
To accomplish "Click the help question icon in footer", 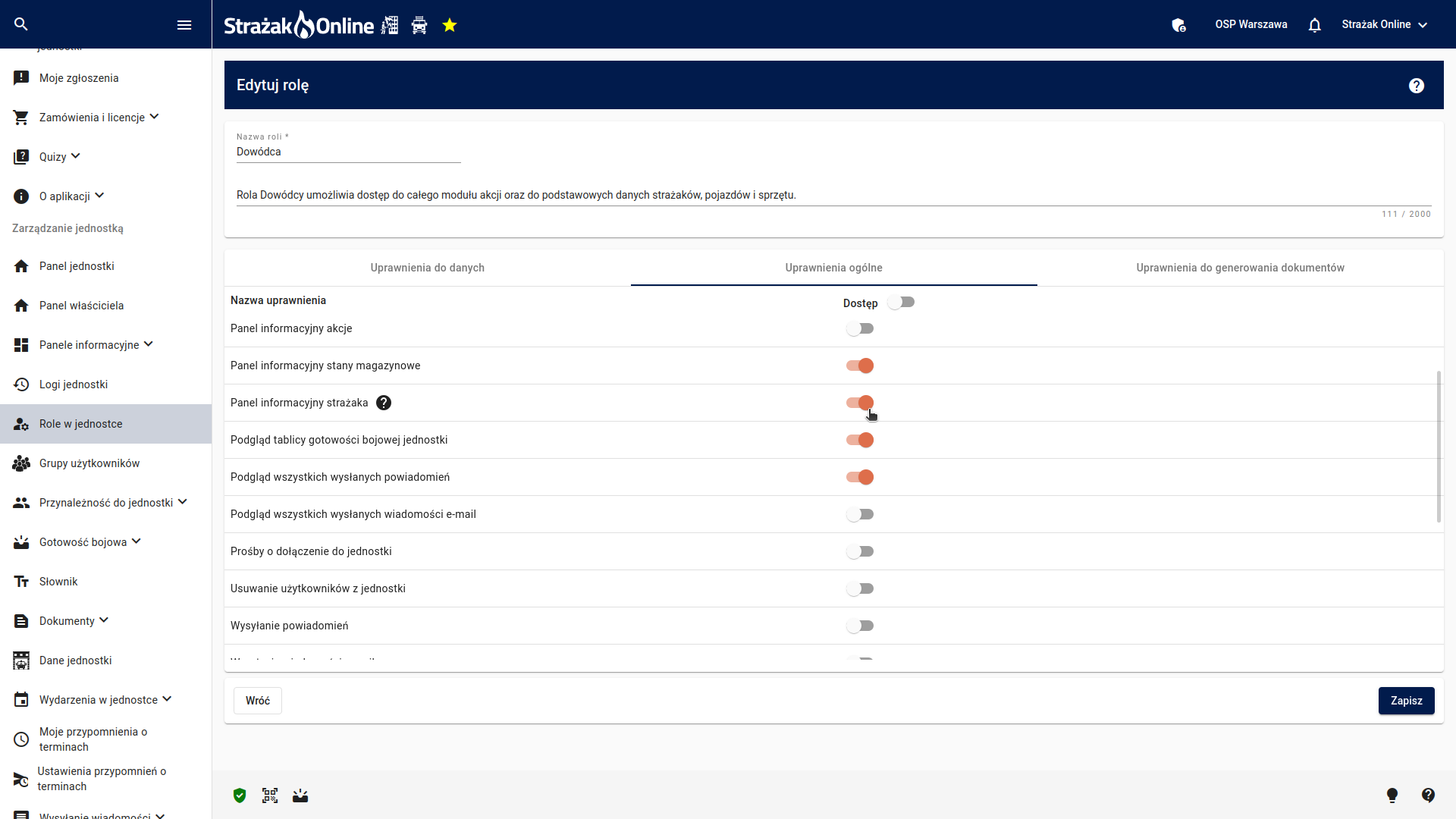I will (1428, 795).
